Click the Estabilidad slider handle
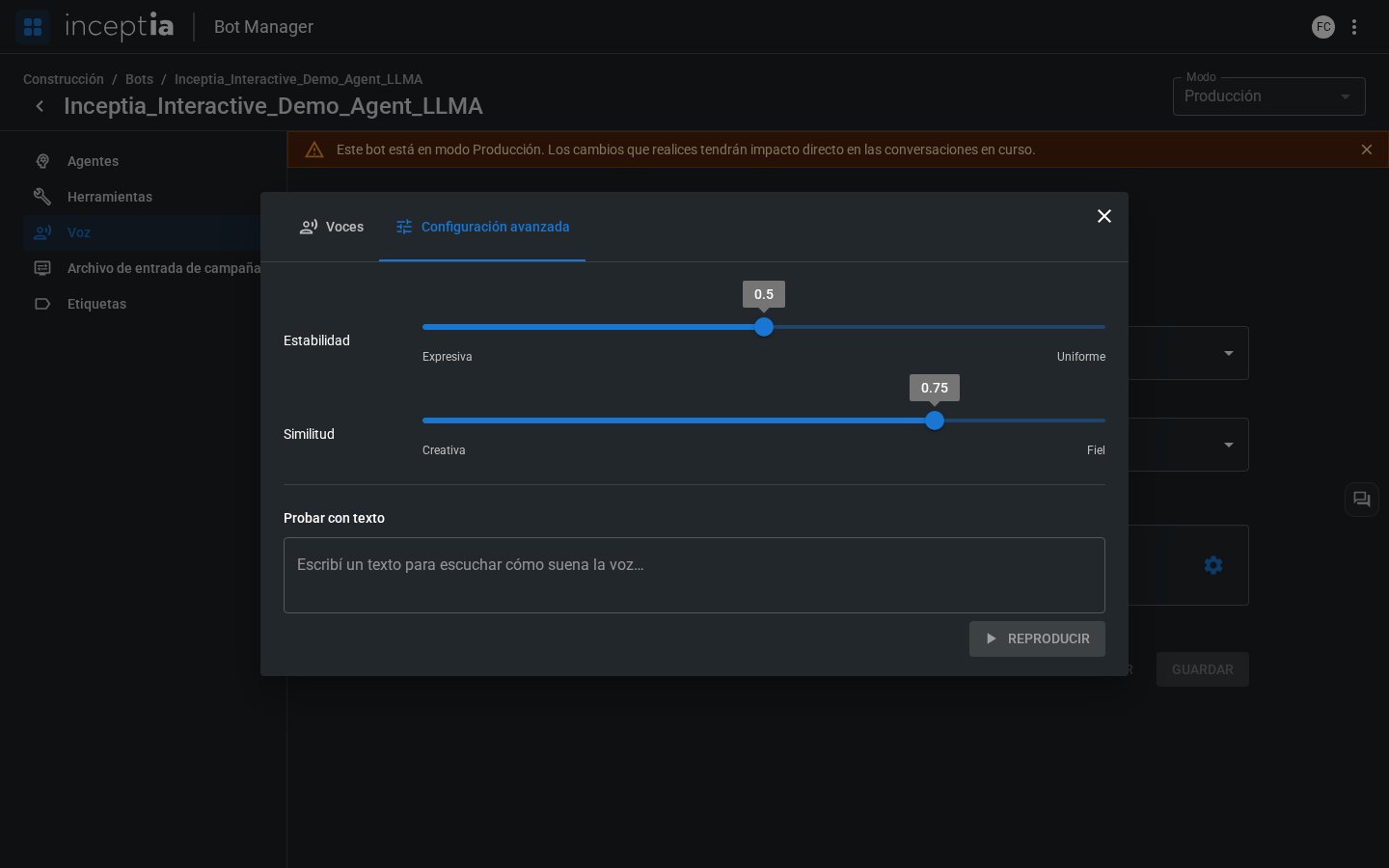Screen dimensions: 1389x868 pyautogui.click(x=764, y=327)
